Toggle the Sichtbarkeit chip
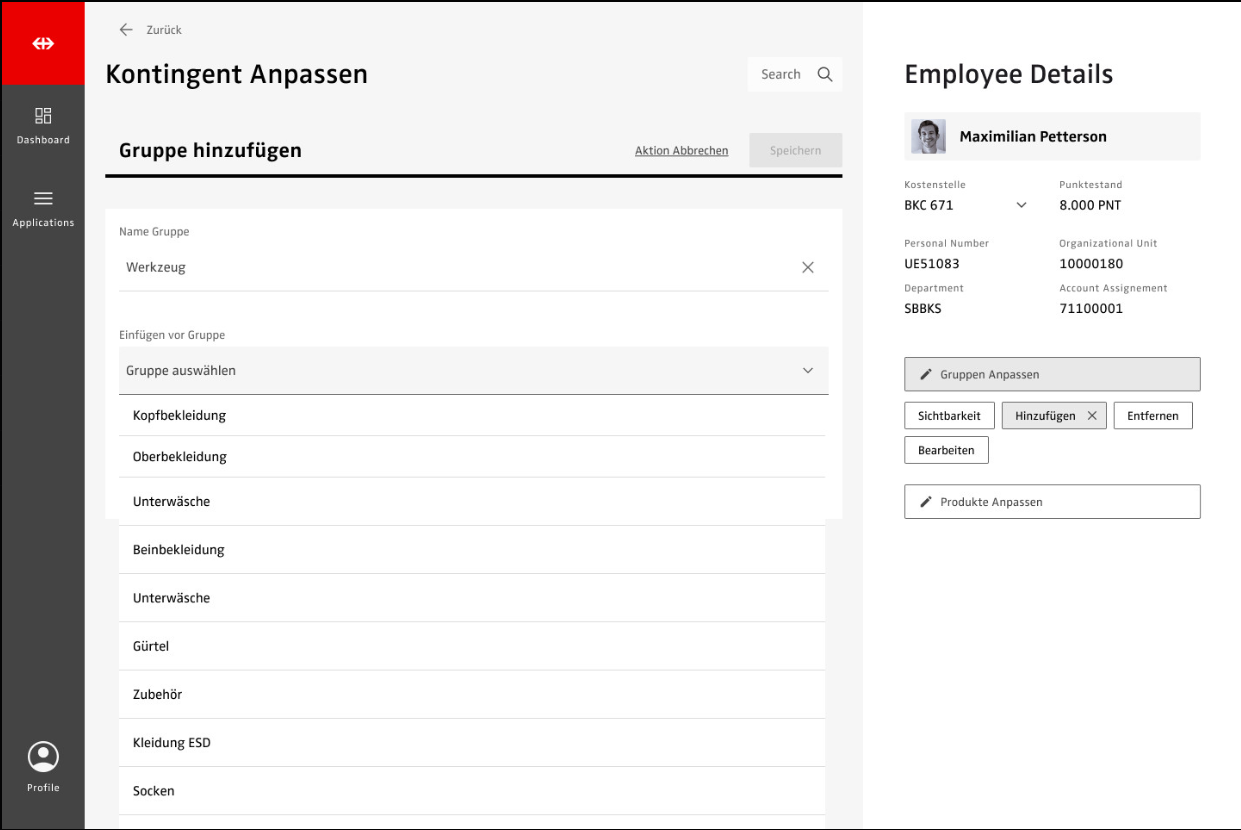Image resolution: width=1241 pixels, height=830 pixels. point(949,416)
